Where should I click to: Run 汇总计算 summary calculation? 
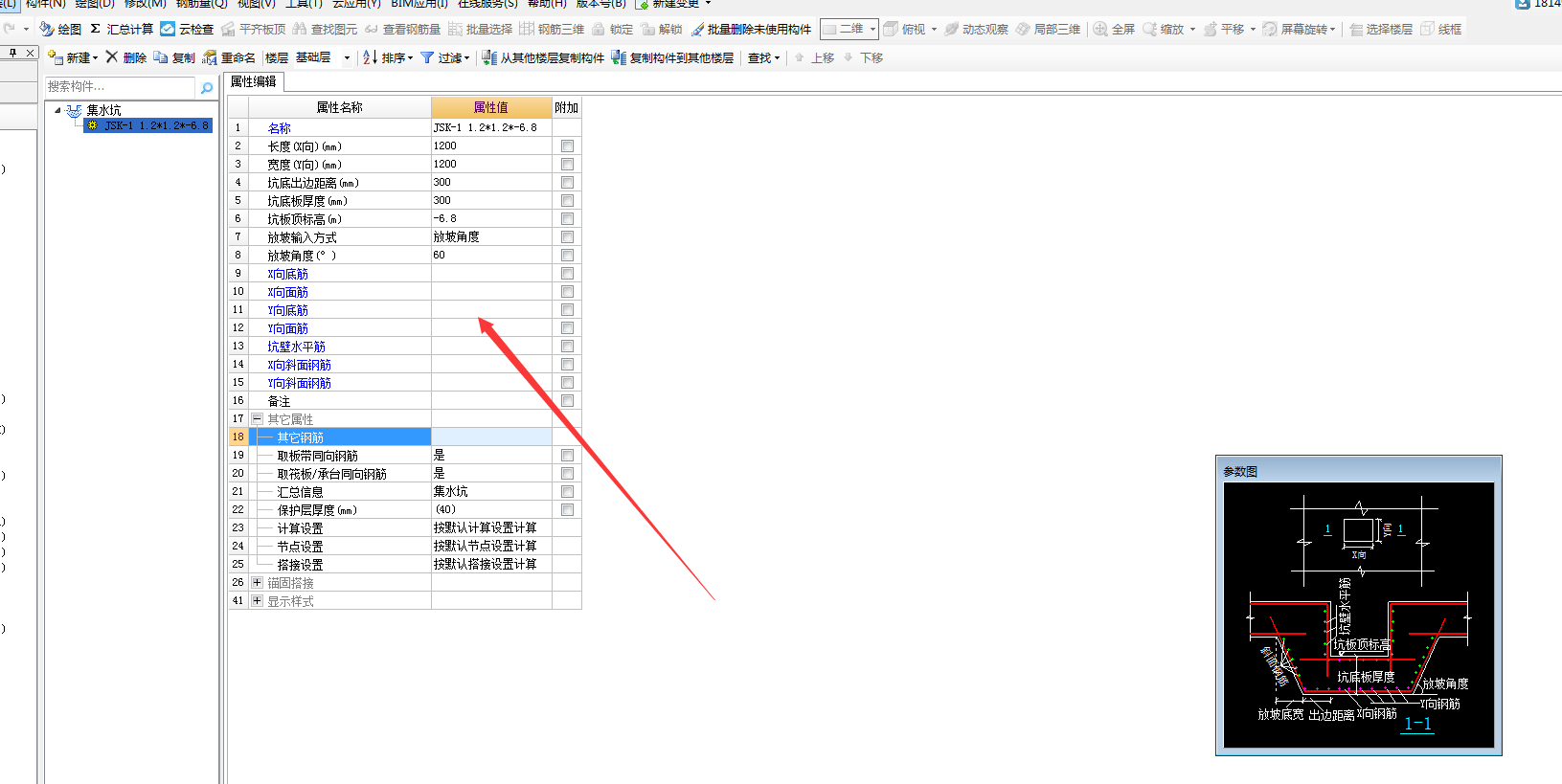point(122,30)
